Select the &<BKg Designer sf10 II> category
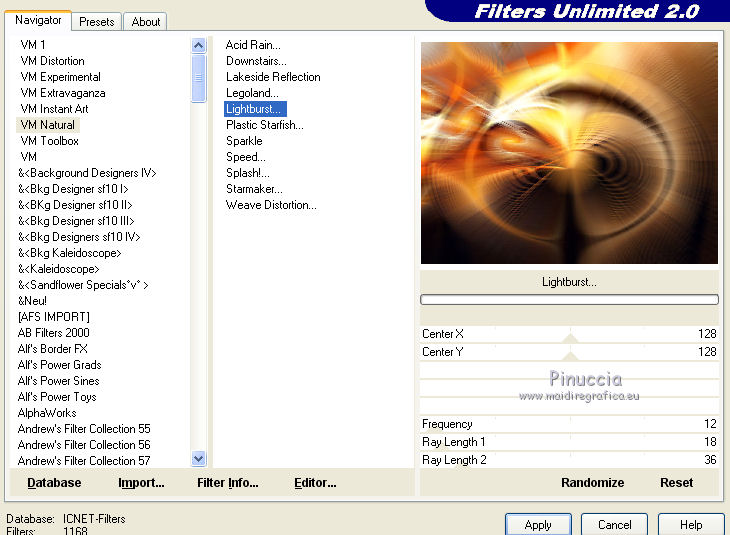The width and height of the screenshot is (730, 535). point(75,205)
